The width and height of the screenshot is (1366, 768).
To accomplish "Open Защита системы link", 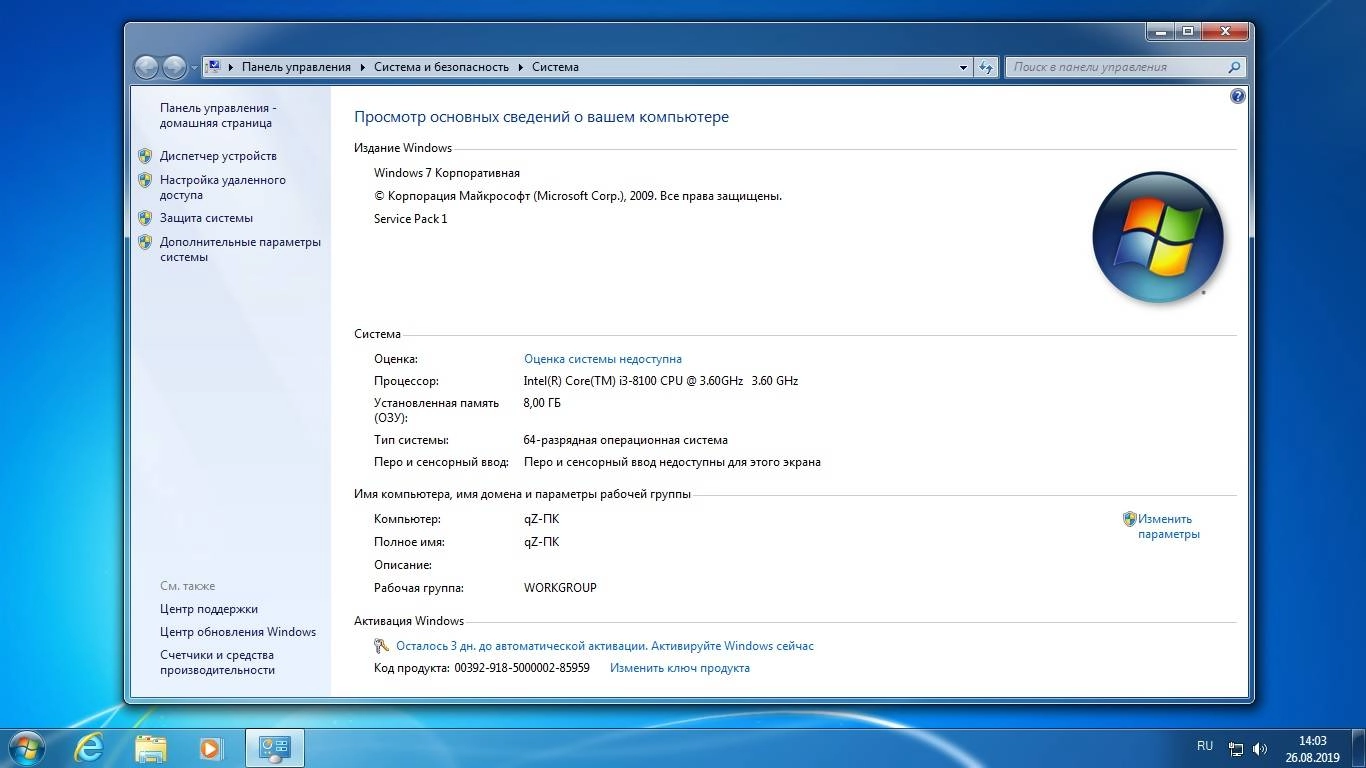I will (206, 218).
